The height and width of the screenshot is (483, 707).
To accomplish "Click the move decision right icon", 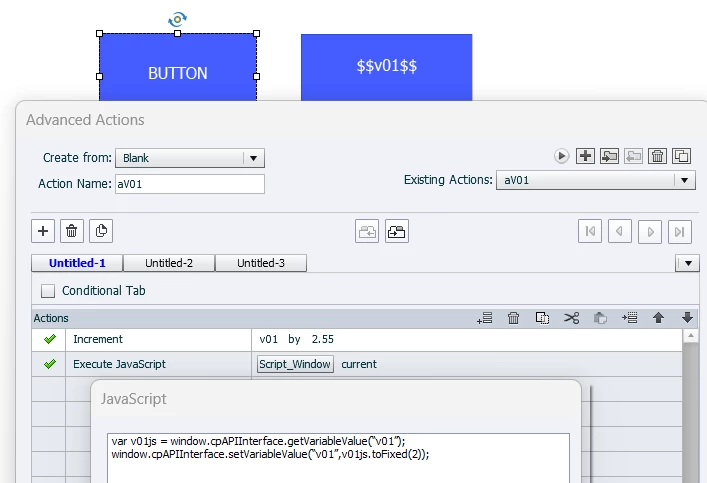I will 397,231.
